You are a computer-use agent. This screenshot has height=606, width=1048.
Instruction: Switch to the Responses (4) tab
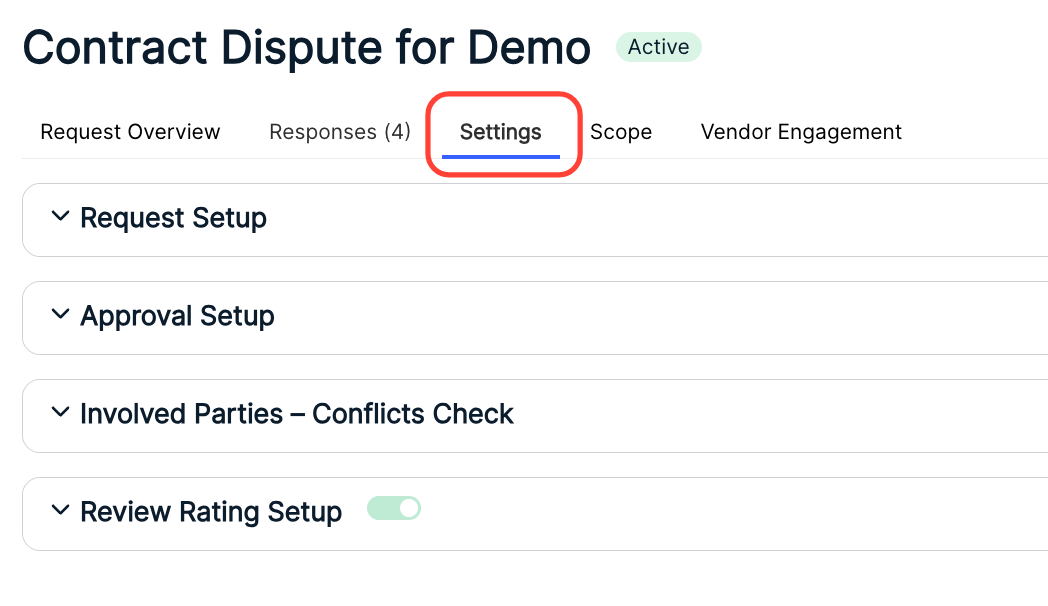340,132
